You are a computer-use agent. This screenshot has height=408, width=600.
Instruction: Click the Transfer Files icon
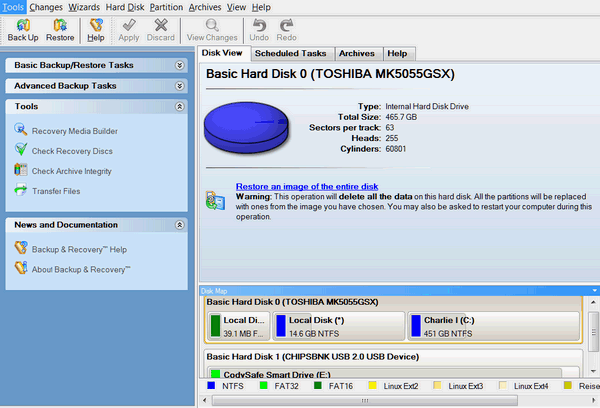coord(21,189)
